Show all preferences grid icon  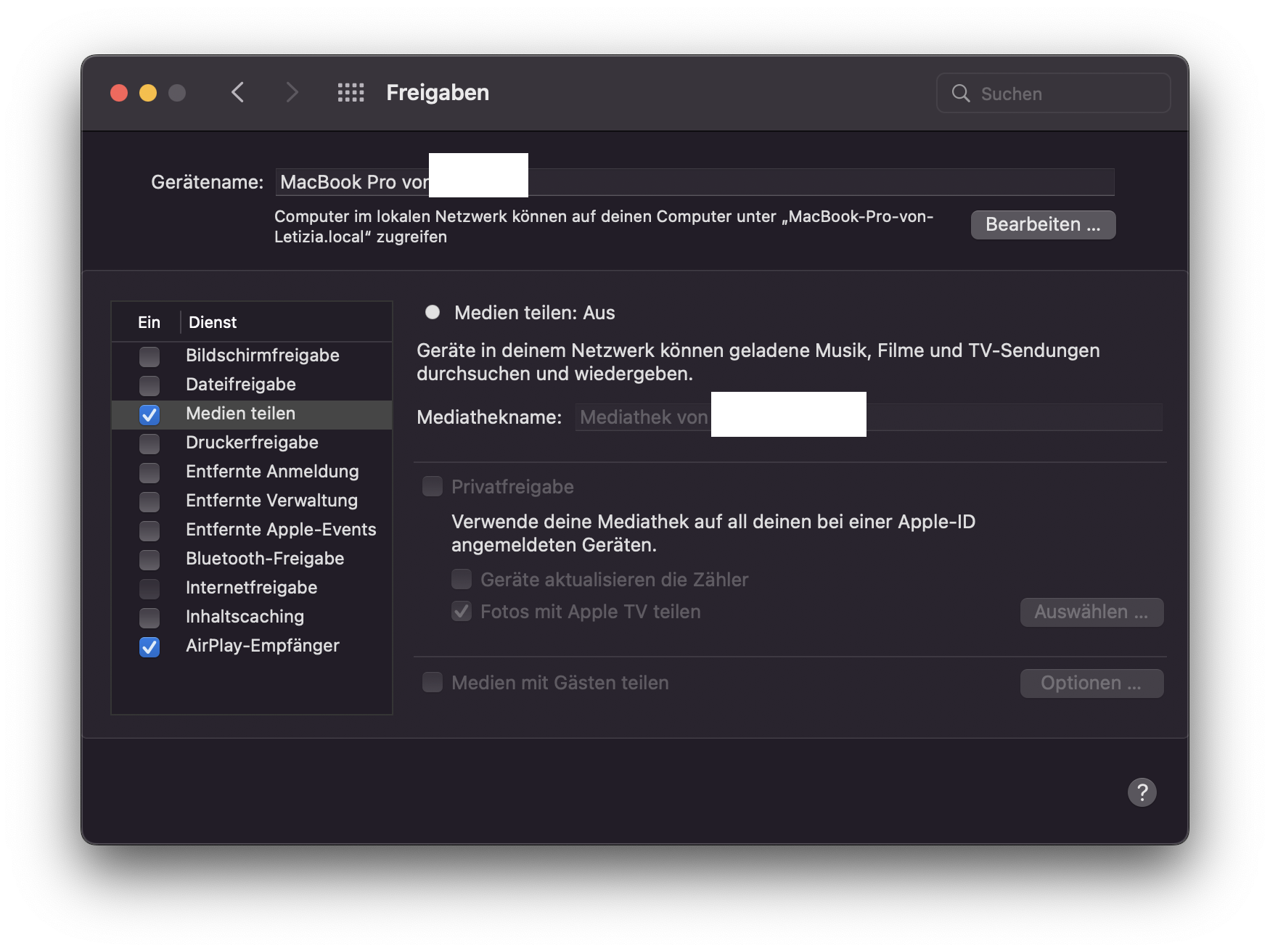(351, 93)
